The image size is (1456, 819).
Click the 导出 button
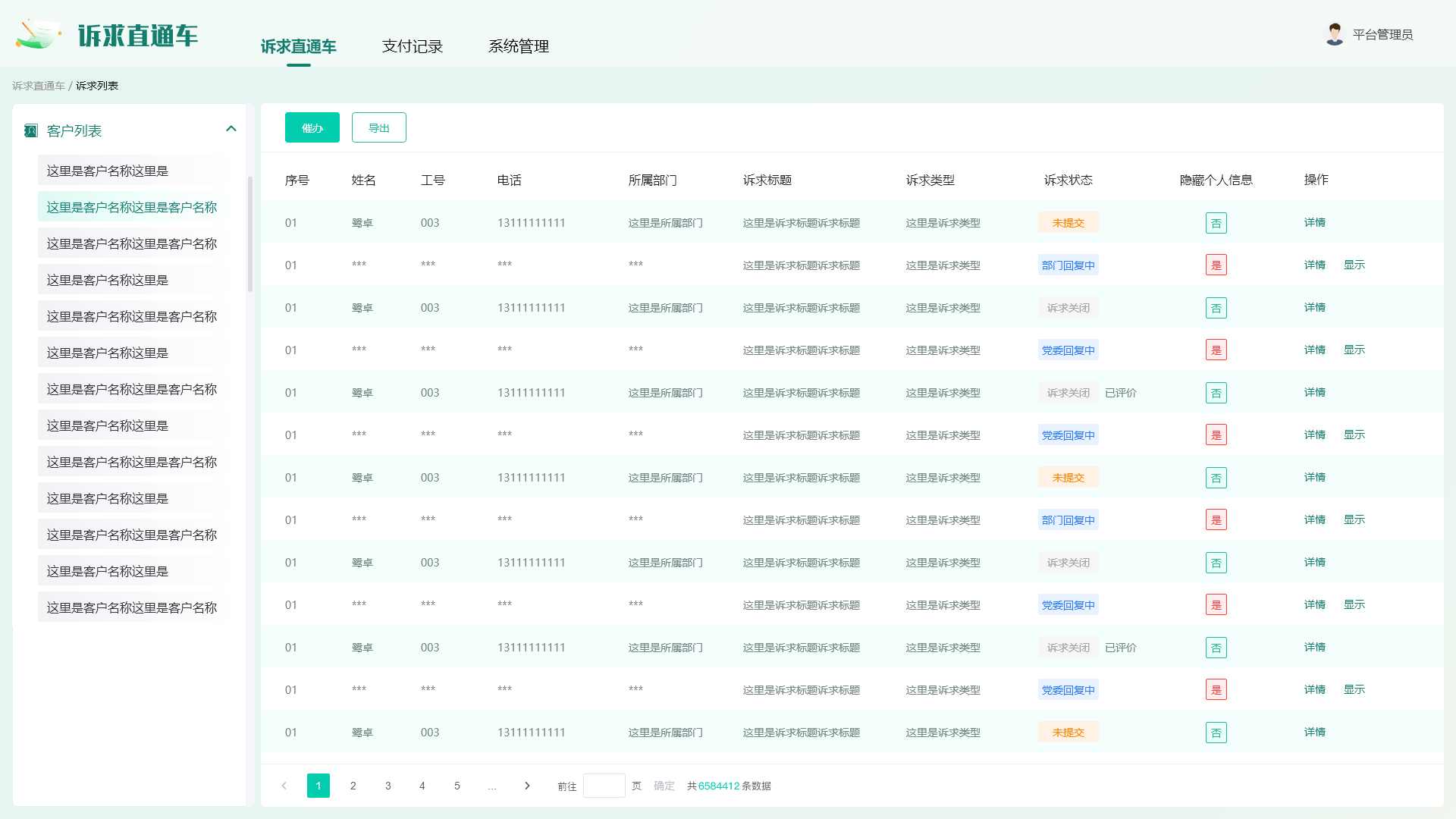click(x=378, y=127)
